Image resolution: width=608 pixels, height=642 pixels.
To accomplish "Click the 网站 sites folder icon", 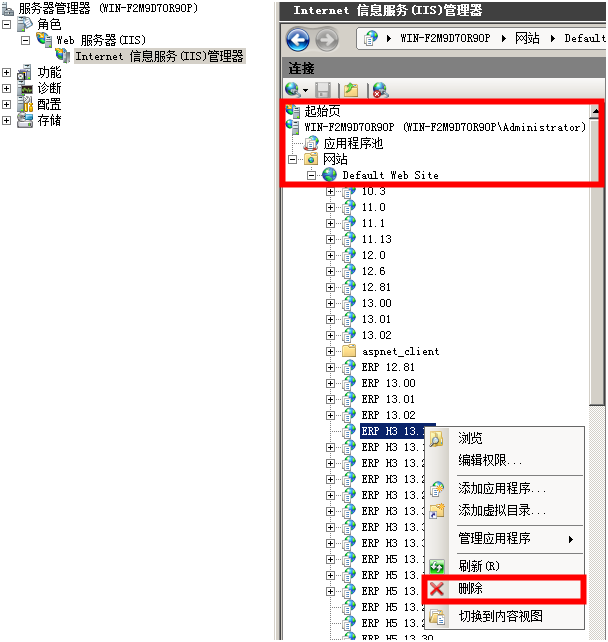I will 311,159.
